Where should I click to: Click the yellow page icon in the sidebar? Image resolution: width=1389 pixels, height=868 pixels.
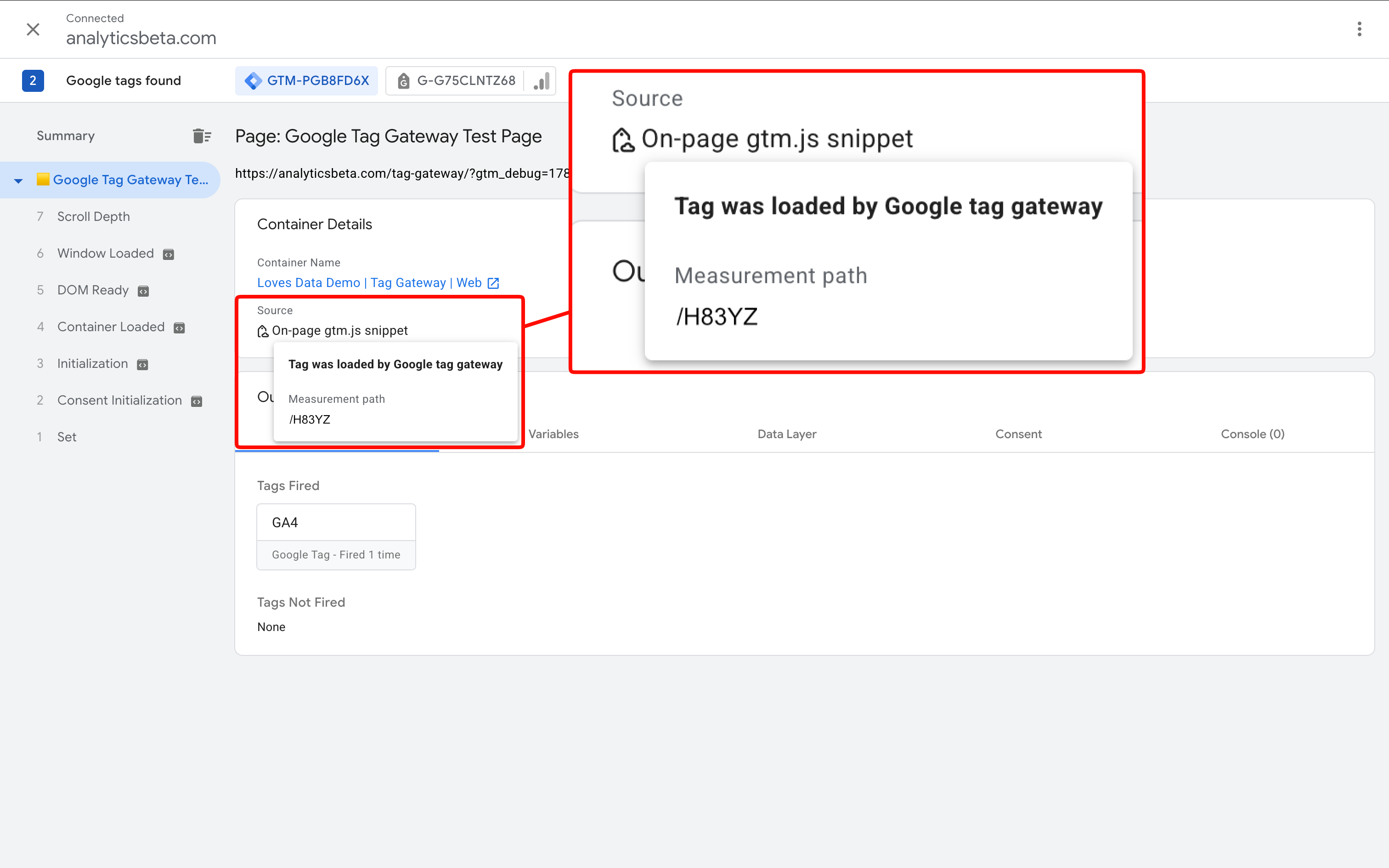click(42, 180)
